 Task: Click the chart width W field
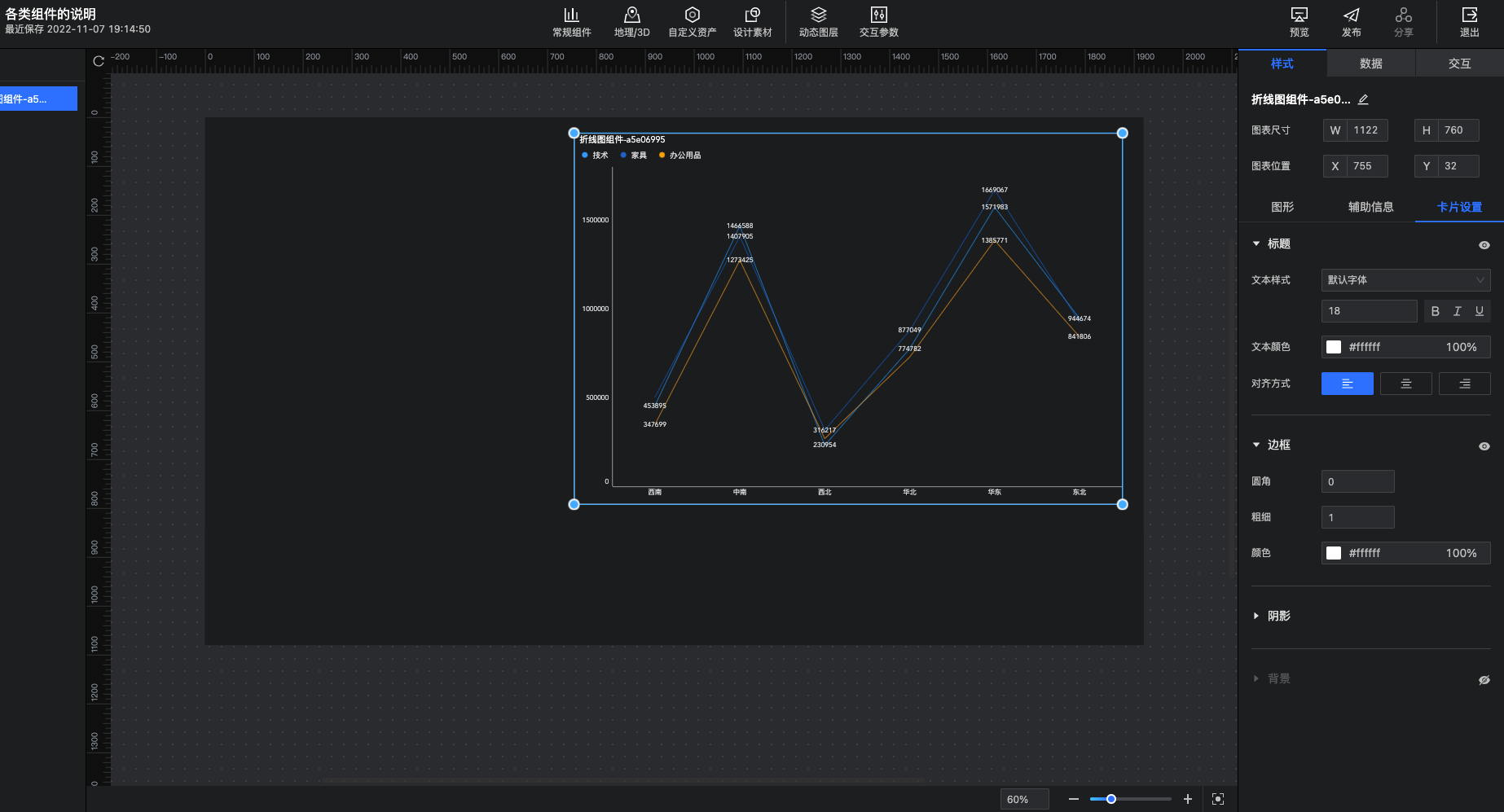pyautogui.click(x=1356, y=130)
